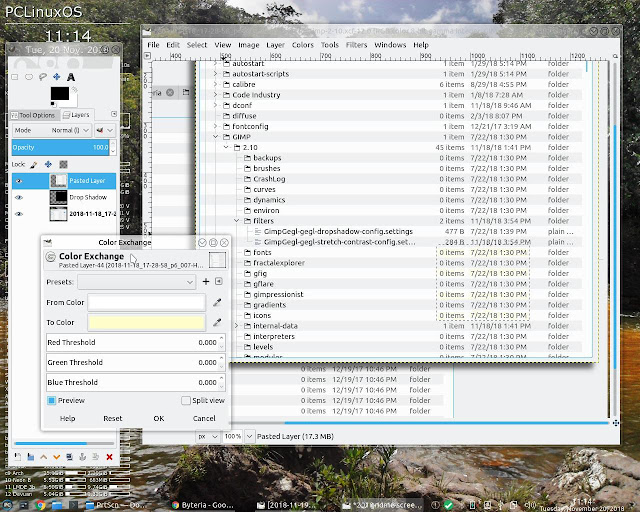The width and height of the screenshot is (640, 512).
Task: Confirm Color Exchange with OK
Action: pos(159,419)
